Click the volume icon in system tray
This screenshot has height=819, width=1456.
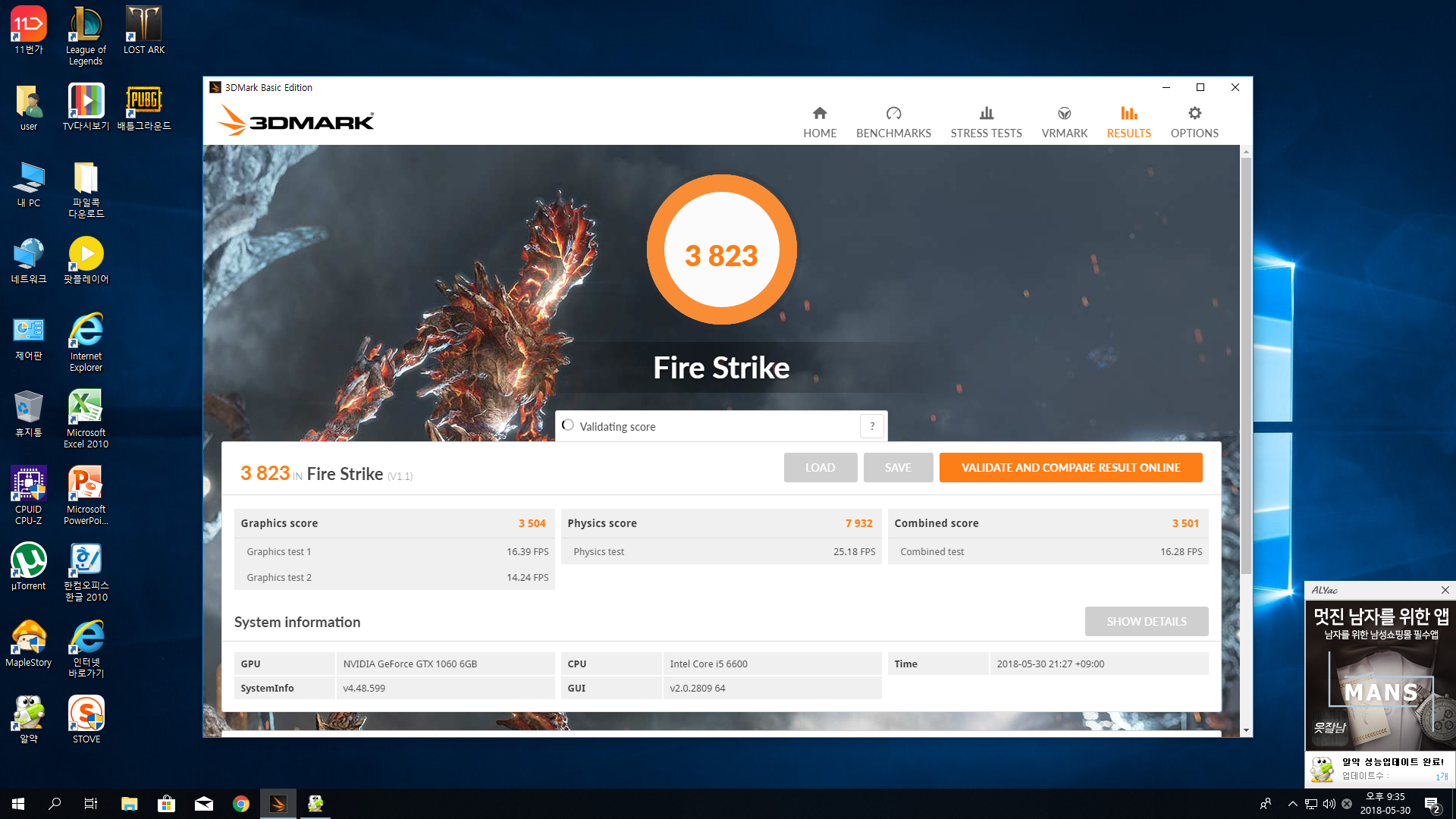[1329, 804]
